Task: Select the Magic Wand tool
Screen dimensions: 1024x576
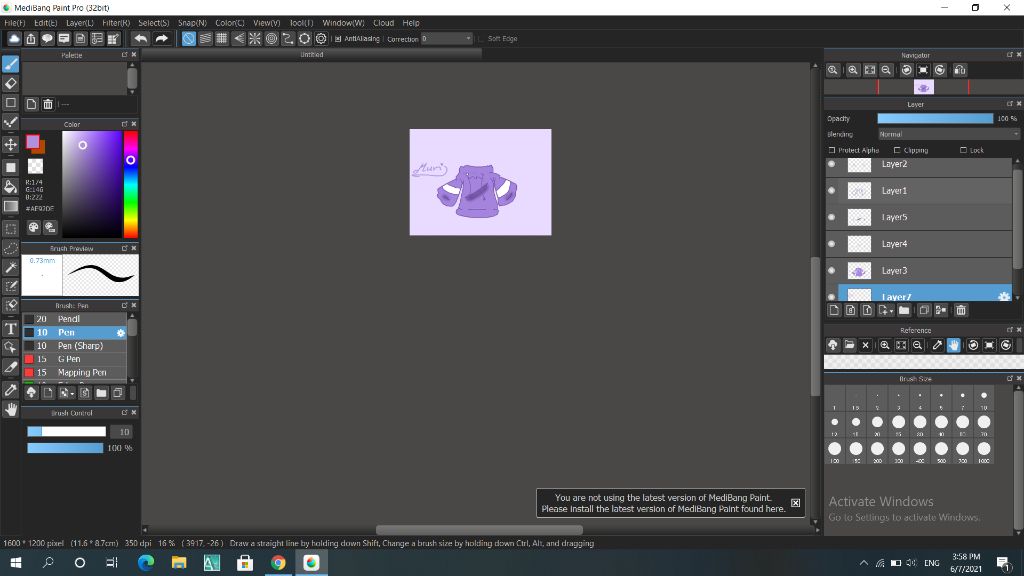Action: click(10, 267)
